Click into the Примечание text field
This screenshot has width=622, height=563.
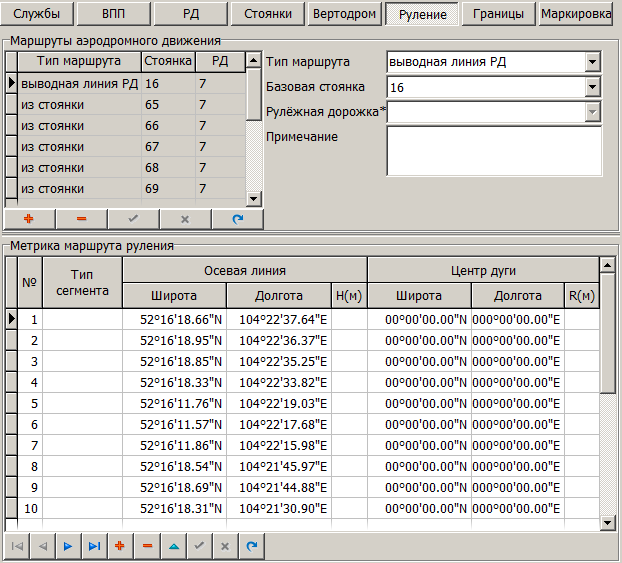[493, 150]
